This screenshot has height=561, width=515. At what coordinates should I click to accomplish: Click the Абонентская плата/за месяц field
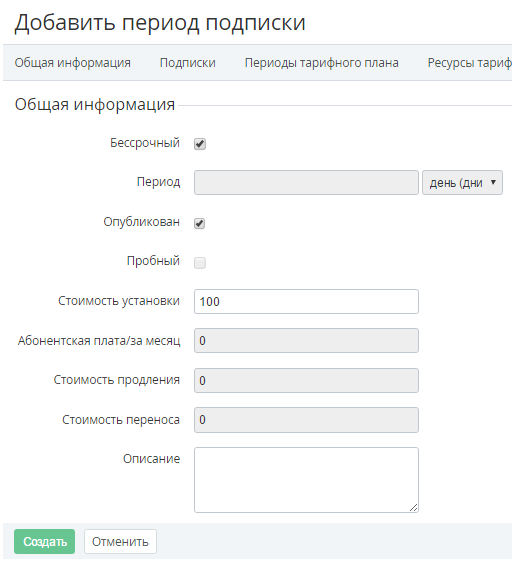click(306, 341)
